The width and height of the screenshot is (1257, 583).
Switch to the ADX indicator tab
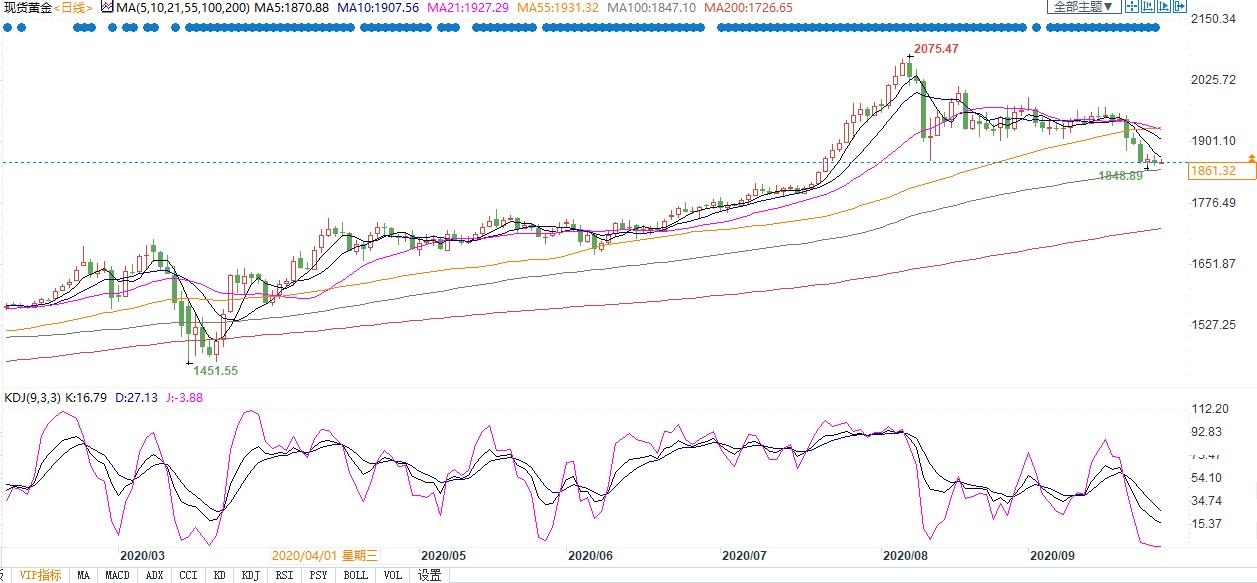(154, 575)
